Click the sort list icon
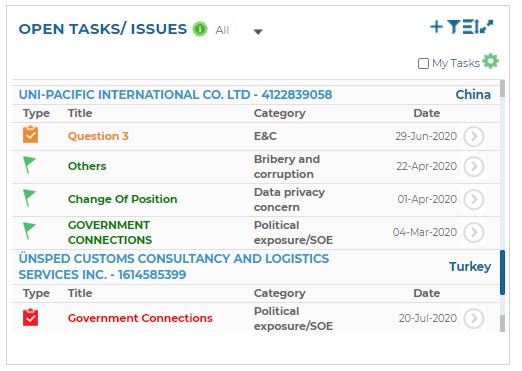 click(x=470, y=27)
